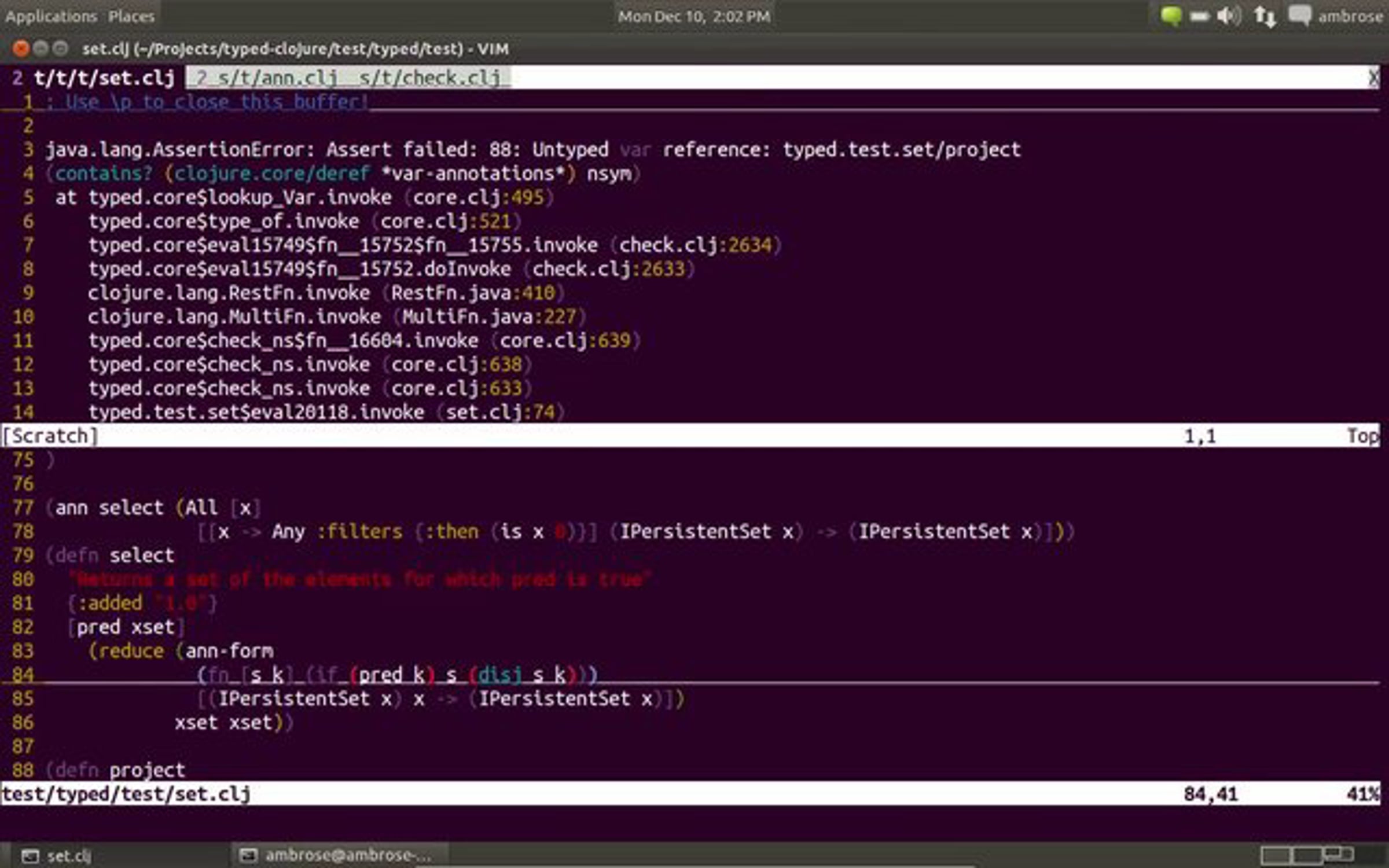Click ':added' keyword on line 81
The width and height of the screenshot is (1389, 868).
[109, 603]
